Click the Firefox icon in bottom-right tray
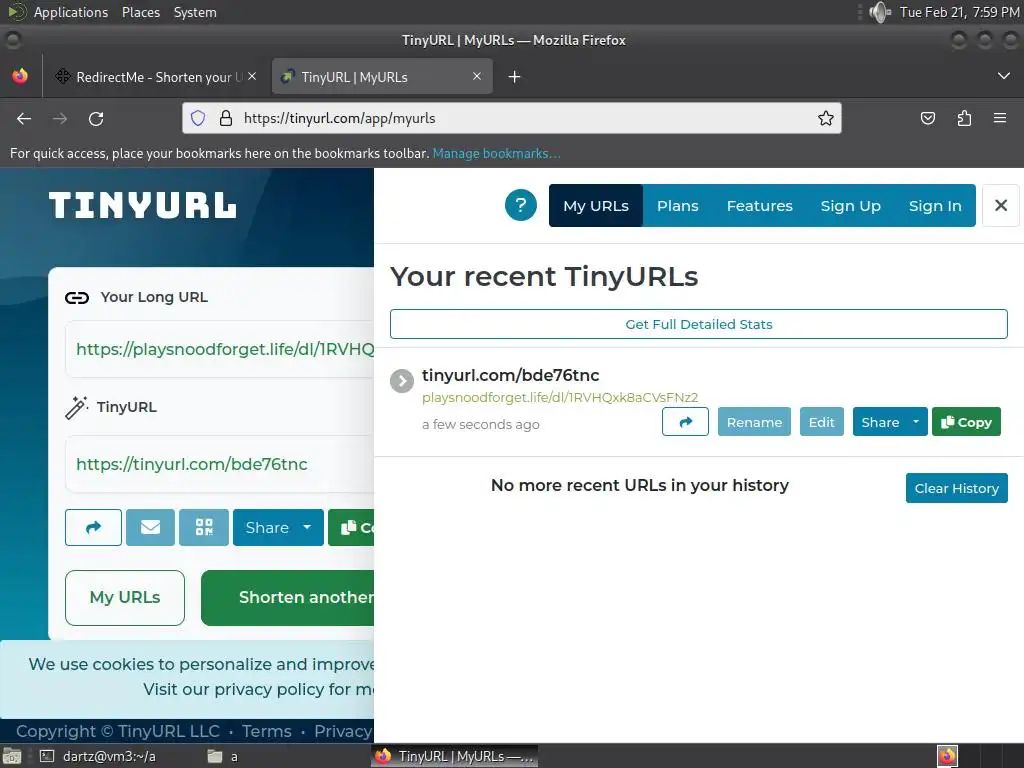 pos(947,756)
